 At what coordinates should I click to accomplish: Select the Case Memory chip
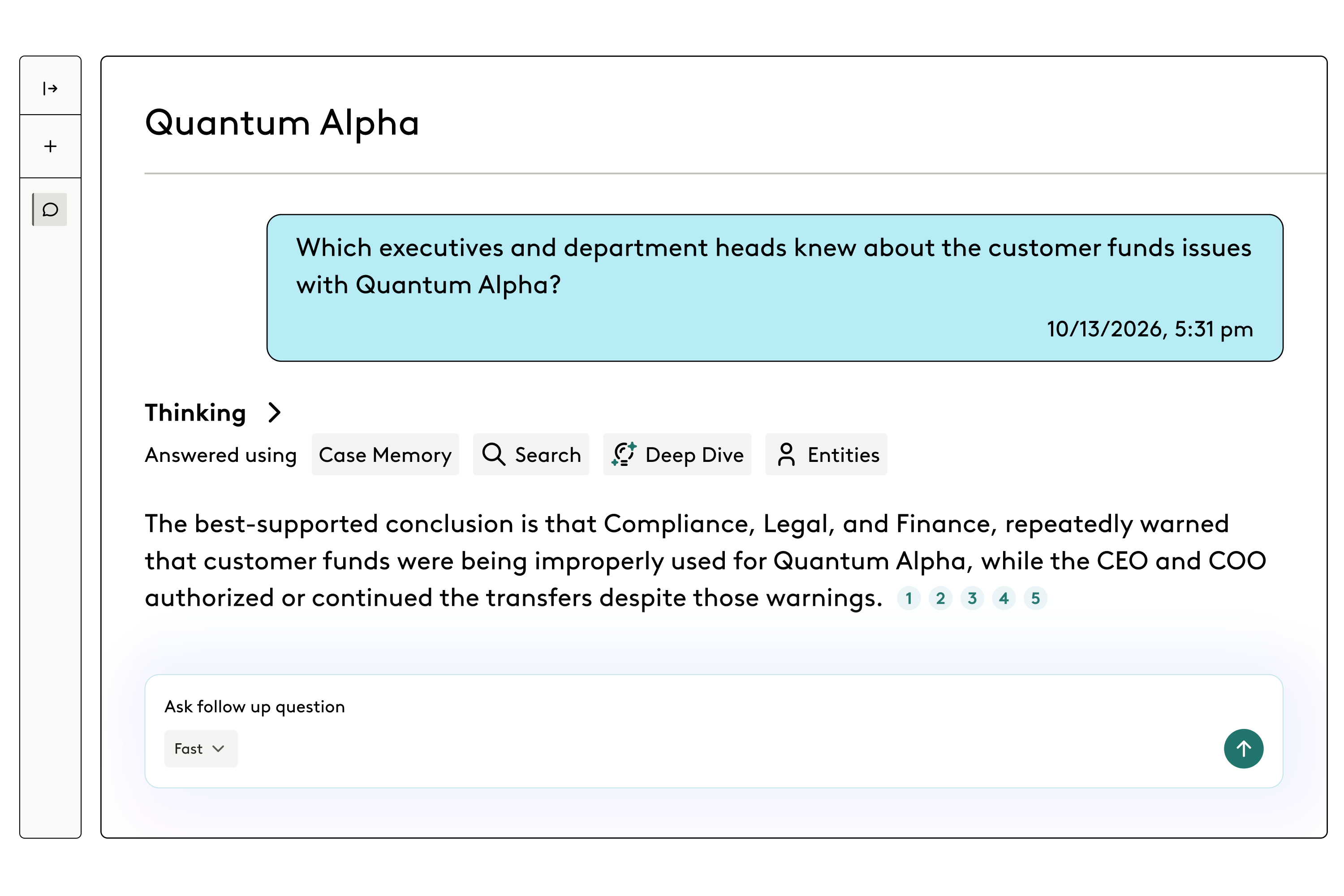coord(385,455)
